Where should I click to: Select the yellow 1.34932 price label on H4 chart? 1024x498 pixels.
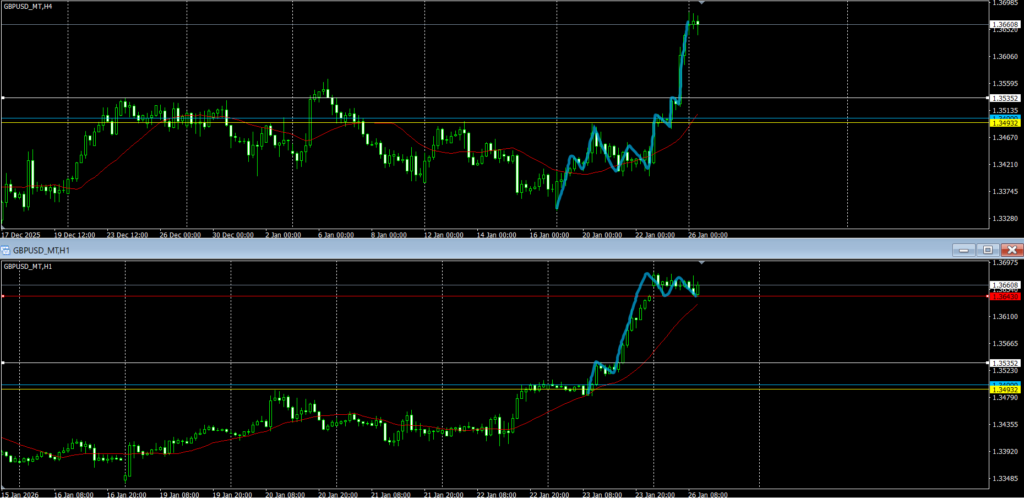click(1005, 123)
